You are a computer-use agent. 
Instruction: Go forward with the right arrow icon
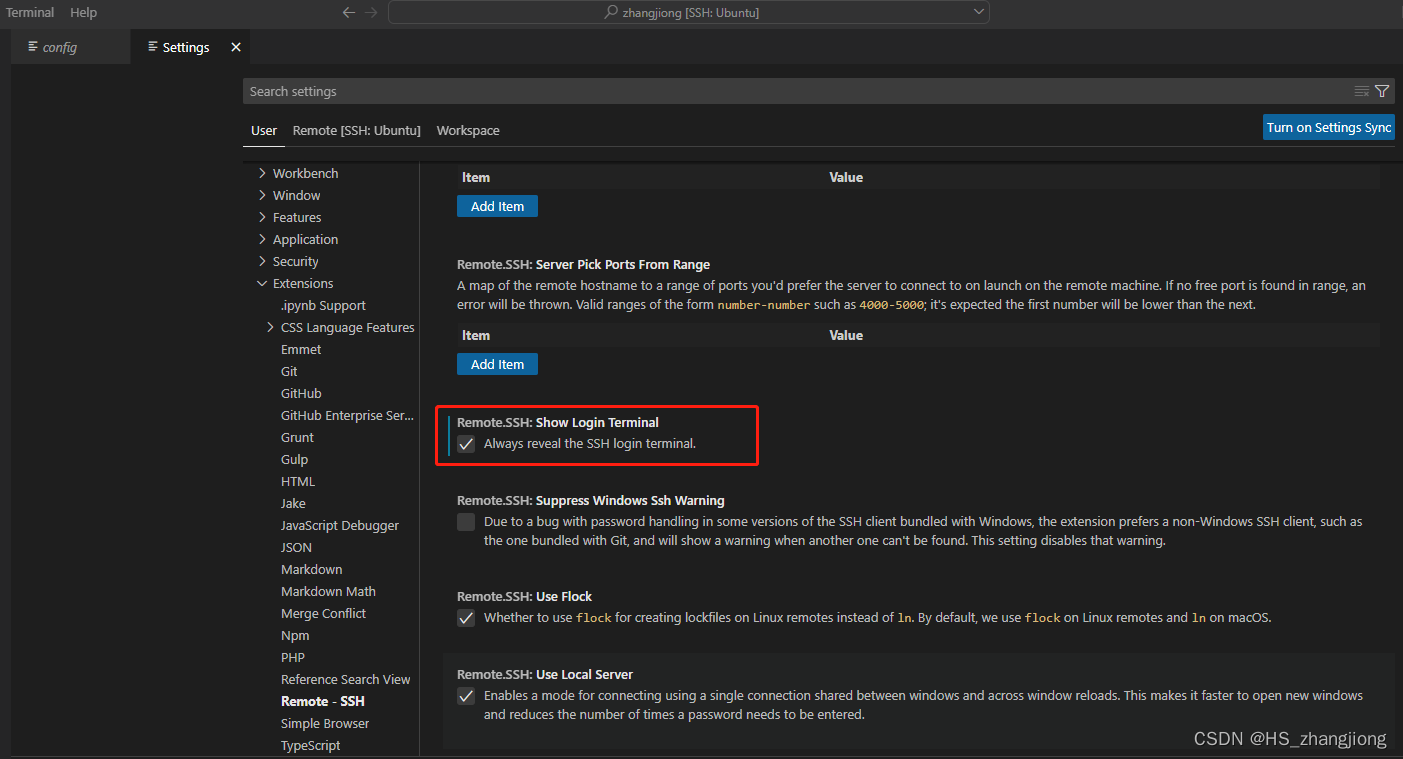pyautogui.click(x=372, y=13)
